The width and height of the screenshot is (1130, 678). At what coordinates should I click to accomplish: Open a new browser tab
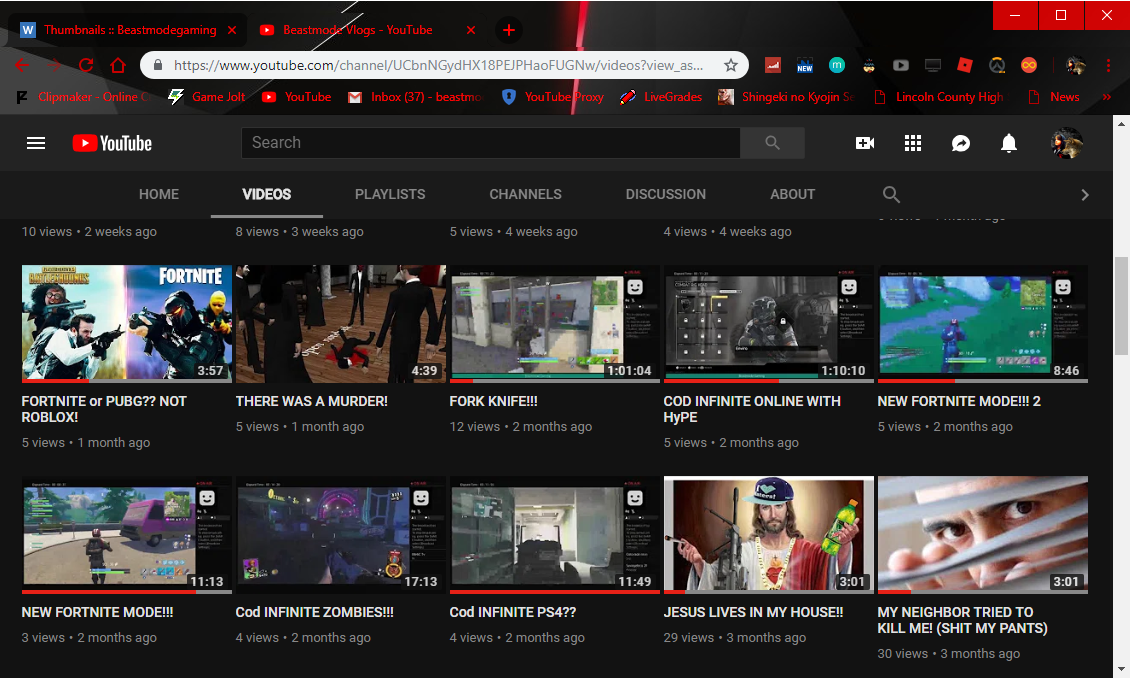click(509, 30)
